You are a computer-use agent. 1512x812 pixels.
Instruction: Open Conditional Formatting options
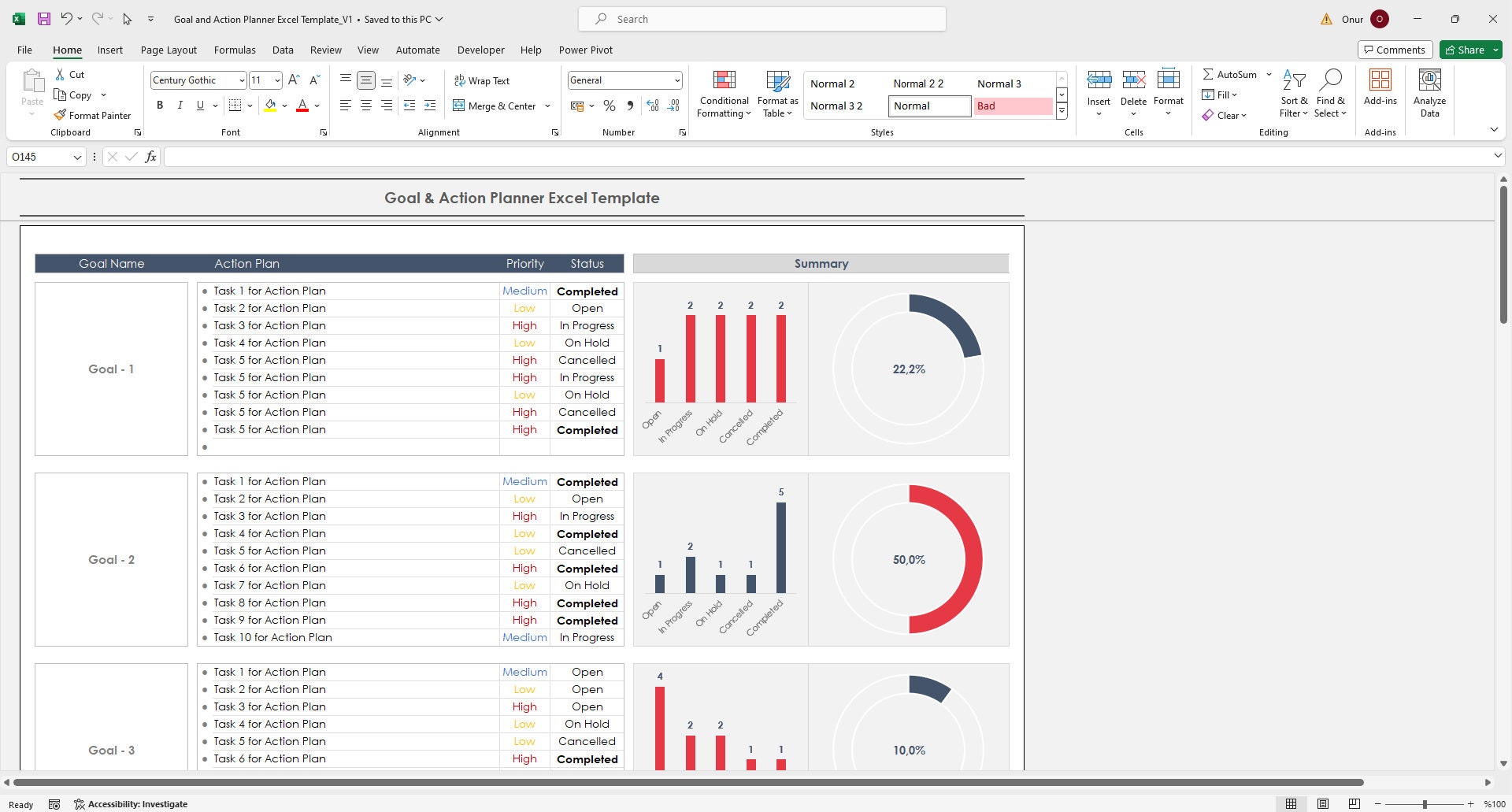pyautogui.click(x=723, y=93)
